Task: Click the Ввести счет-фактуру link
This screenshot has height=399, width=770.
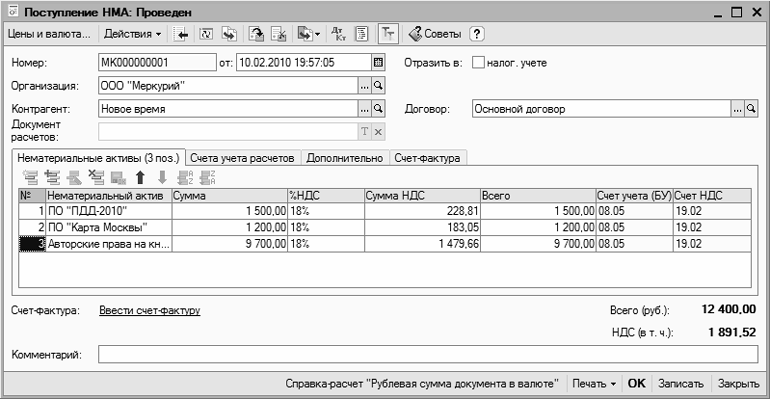Action: [150, 310]
